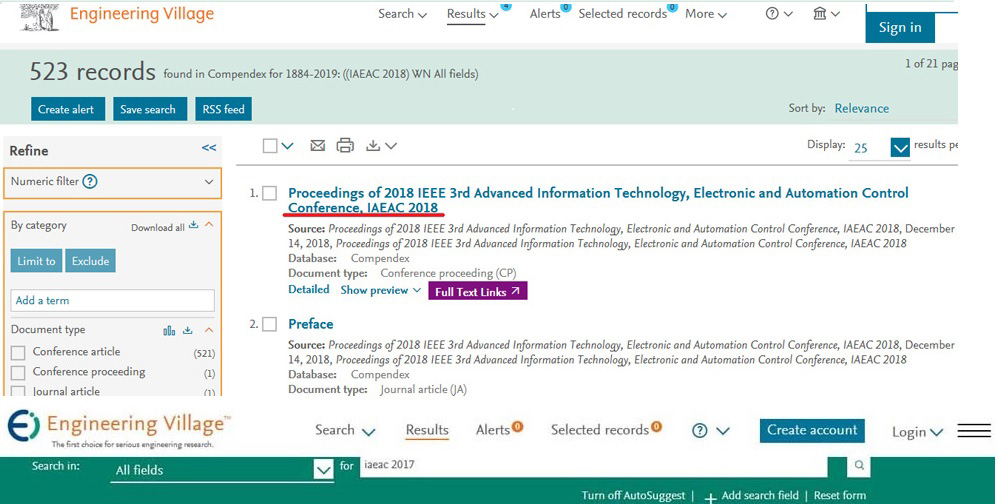Screen dimensions: 998x504
Task: Email selected records with envelope icon
Action: click(318, 146)
